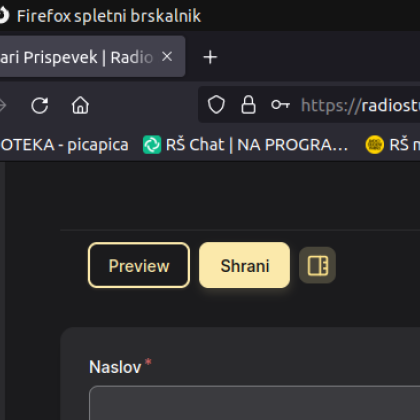The image size is (420, 420).
Task: Select the Prispevek | Radio tab
Action: coord(92,57)
